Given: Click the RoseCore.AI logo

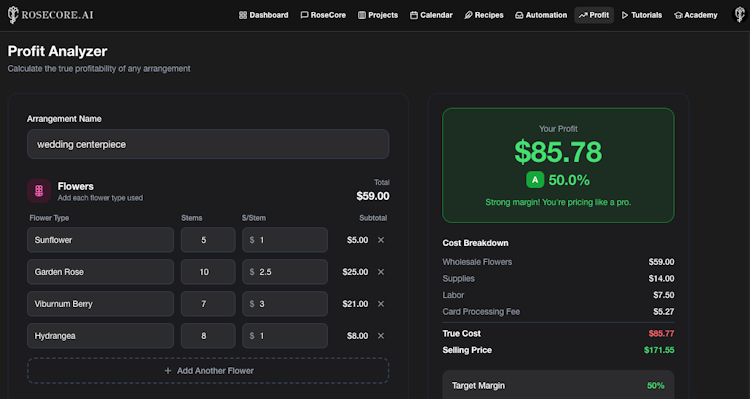Looking at the screenshot, I should [x=50, y=15].
